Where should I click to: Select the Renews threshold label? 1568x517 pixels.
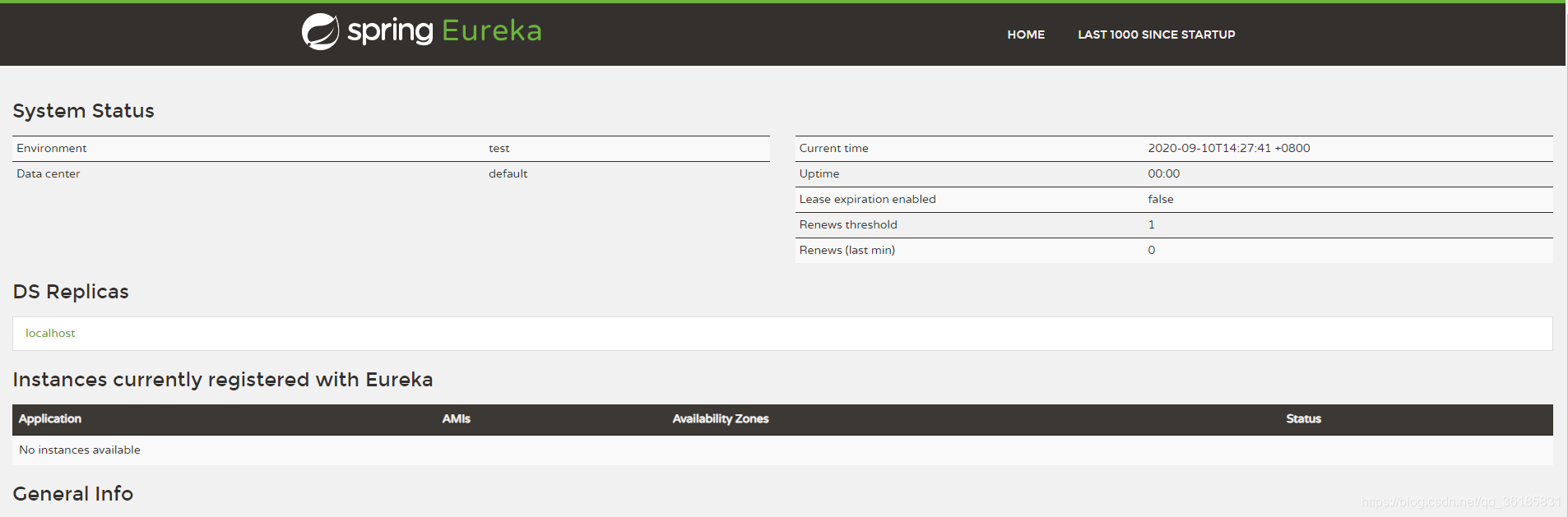pos(847,224)
